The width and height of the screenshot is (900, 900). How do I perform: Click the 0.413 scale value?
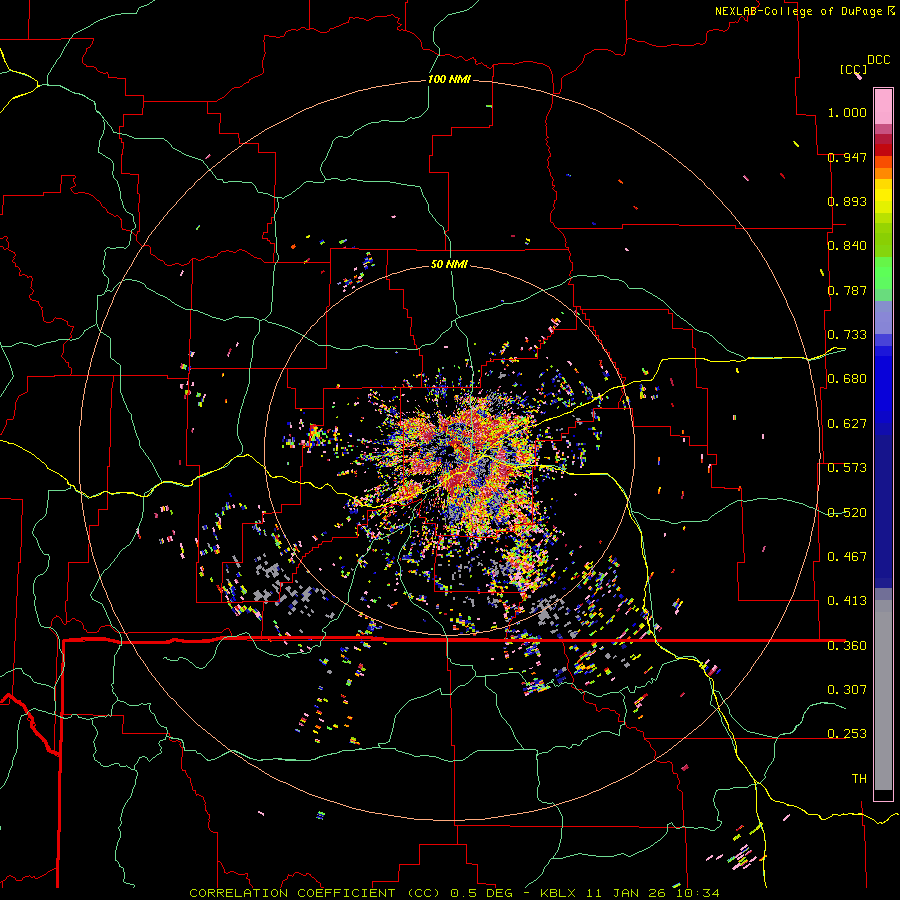point(847,601)
